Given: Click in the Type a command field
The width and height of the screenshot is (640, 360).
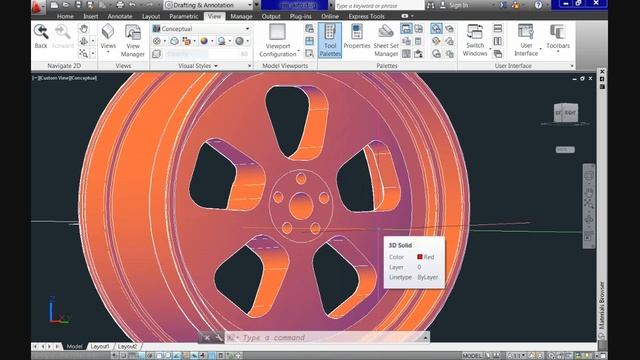Looking at the screenshot, I should point(322,338).
